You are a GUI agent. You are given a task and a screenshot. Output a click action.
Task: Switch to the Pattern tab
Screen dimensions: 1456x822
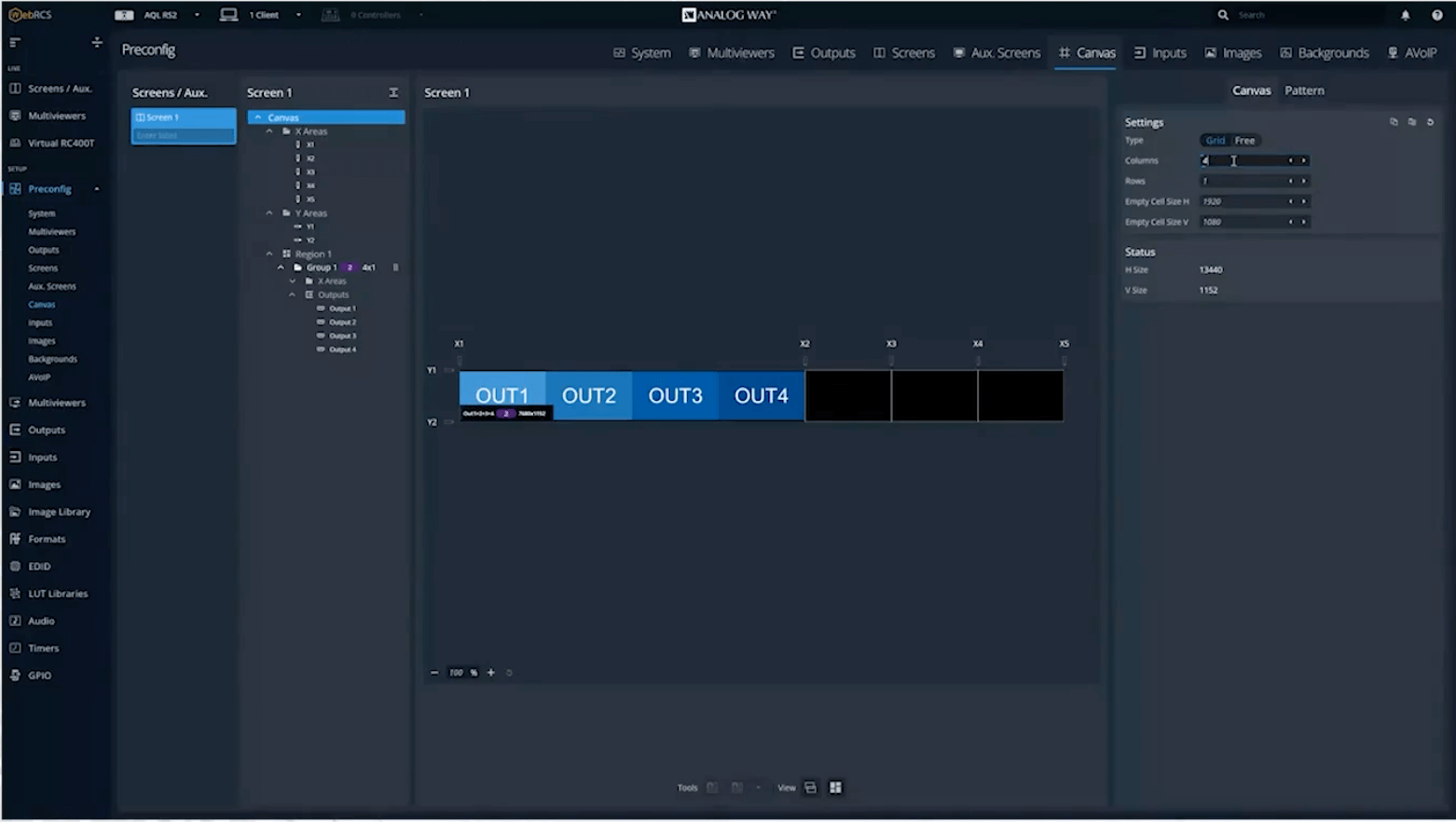coord(1303,90)
